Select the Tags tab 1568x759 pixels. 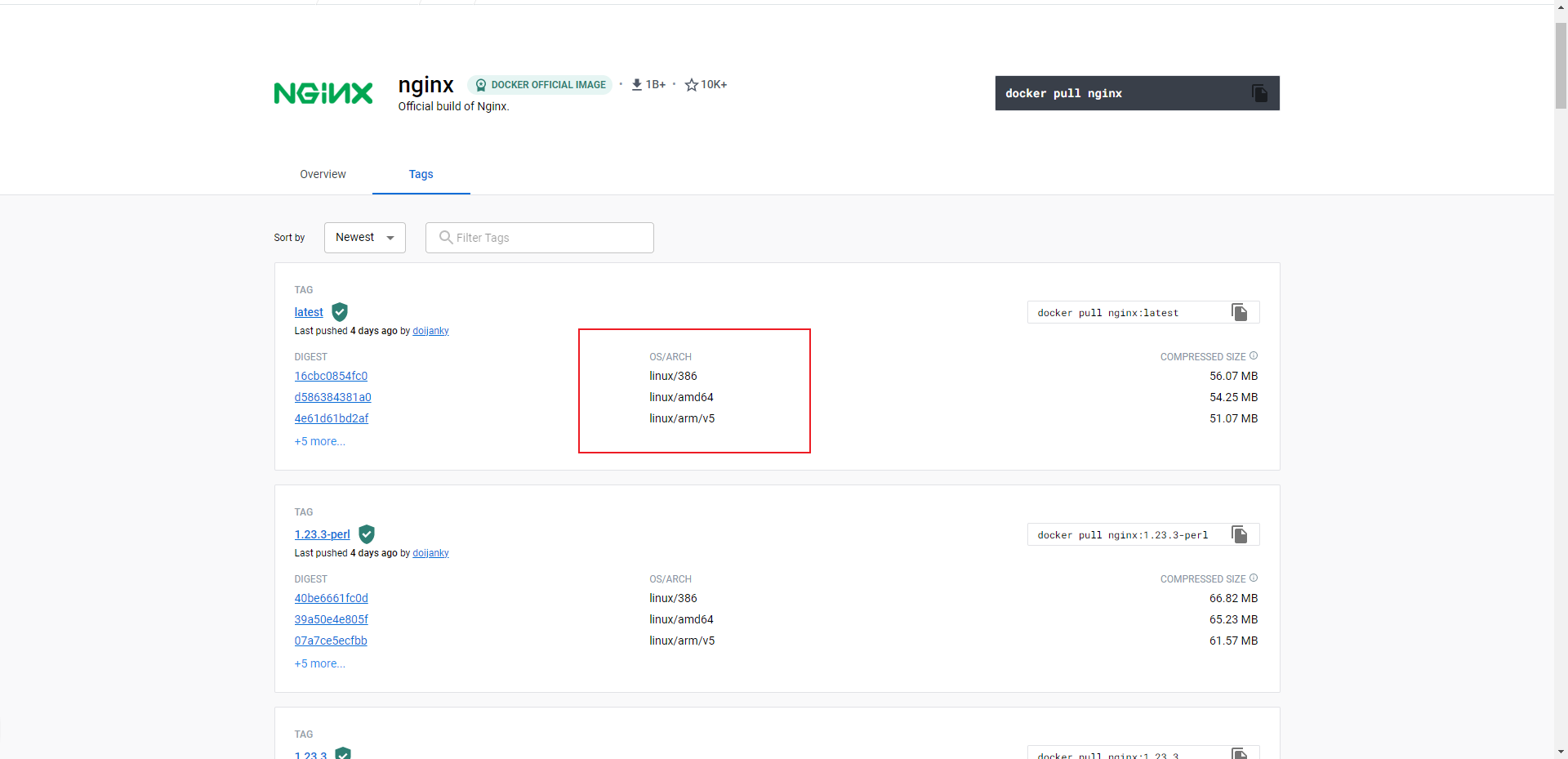click(x=421, y=174)
